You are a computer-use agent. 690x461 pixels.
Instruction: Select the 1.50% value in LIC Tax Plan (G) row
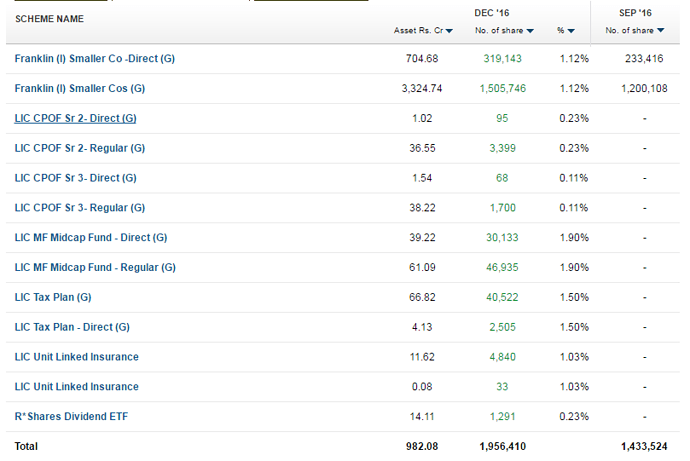pos(574,297)
